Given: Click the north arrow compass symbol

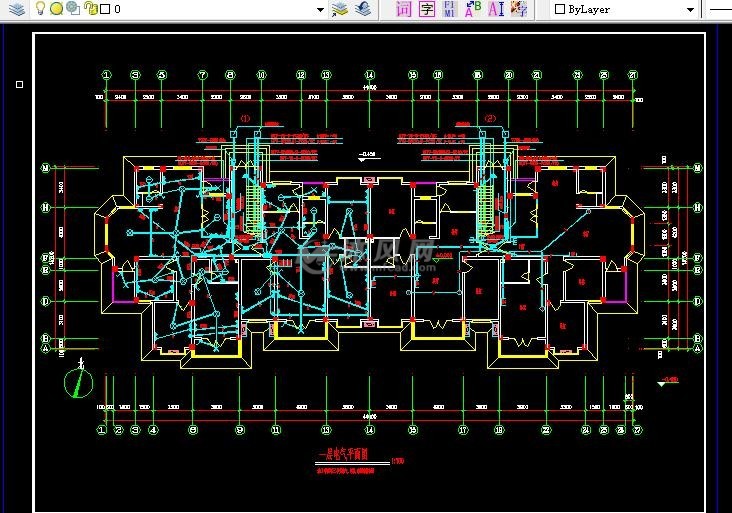Looking at the screenshot, I should pyautogui.click(x=77, y=383).
